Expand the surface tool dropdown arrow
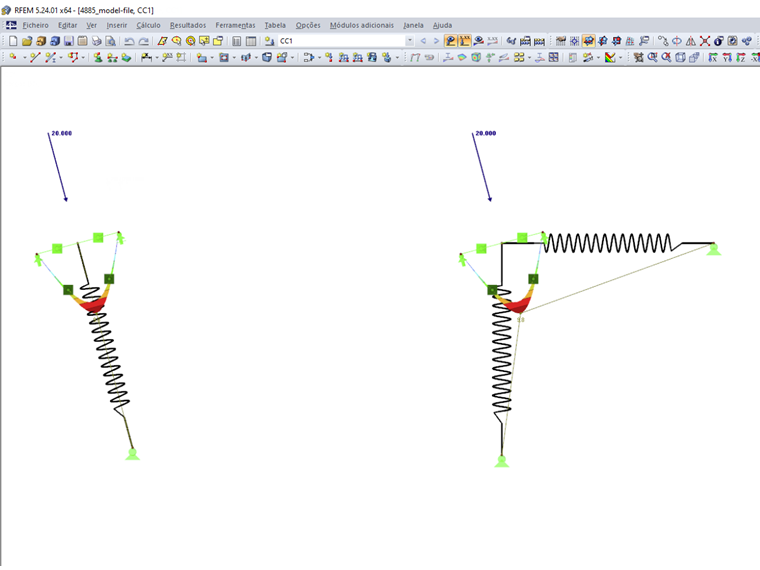This screenshot has width=760, height=570. click(212, 58)
